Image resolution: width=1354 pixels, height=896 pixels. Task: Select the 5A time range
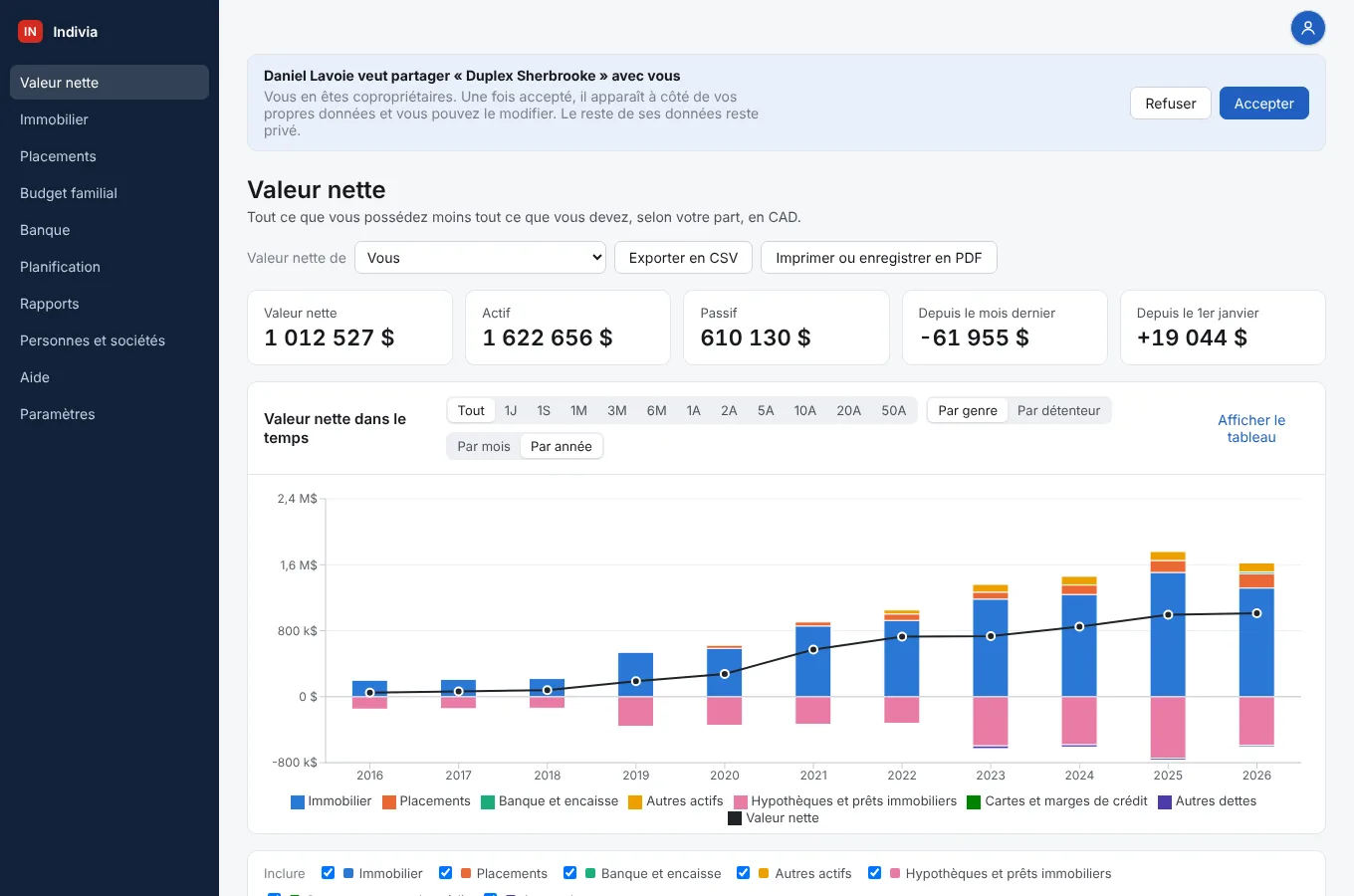pyautogui.click(x=766, y=411)
